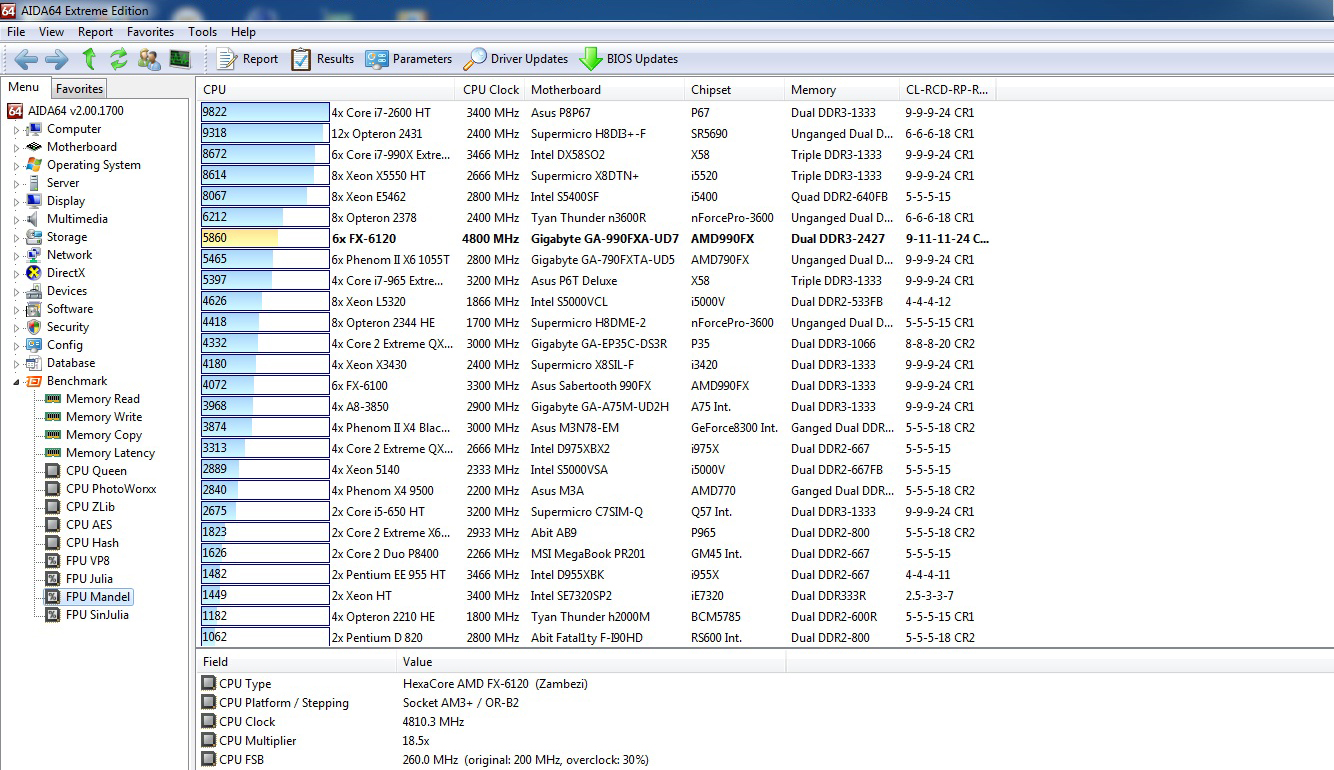Open the Memory Write benchmark
The width and height of the screenshot is (1334, 770).
click(103, 417)
